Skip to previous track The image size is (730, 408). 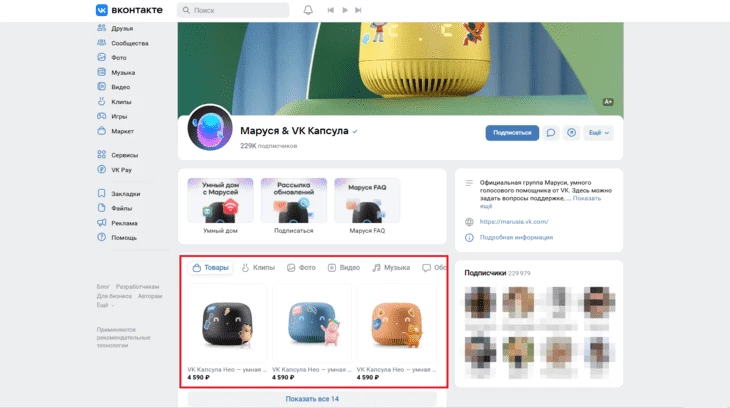pos(331,10)
